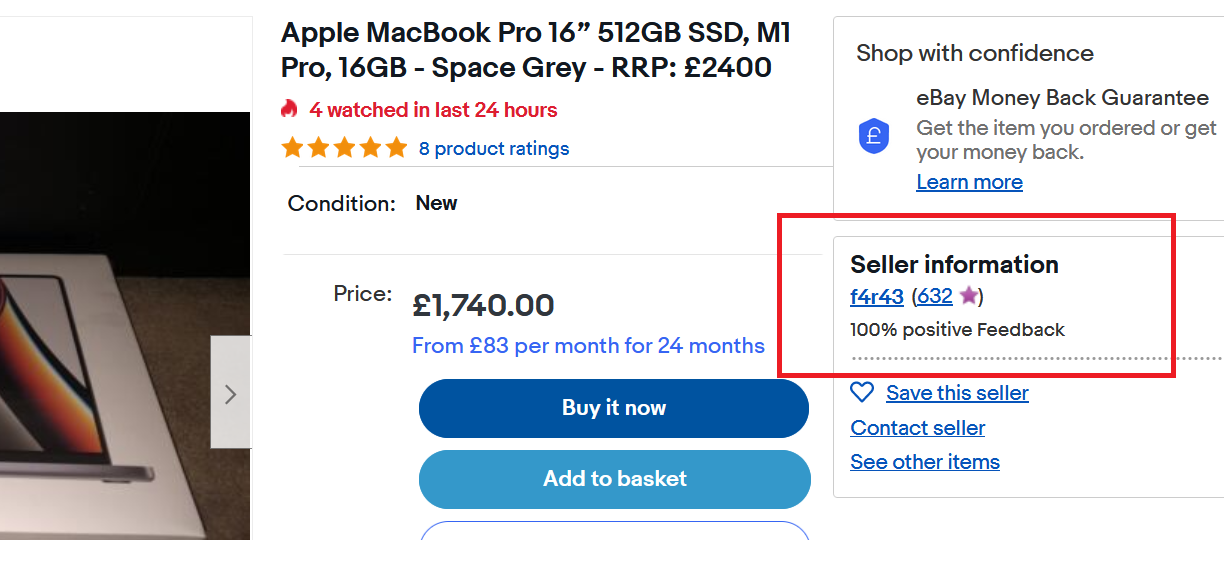1224x576 pixels.
Task: Click the red flame watched icon
Action: pos(290,109)
